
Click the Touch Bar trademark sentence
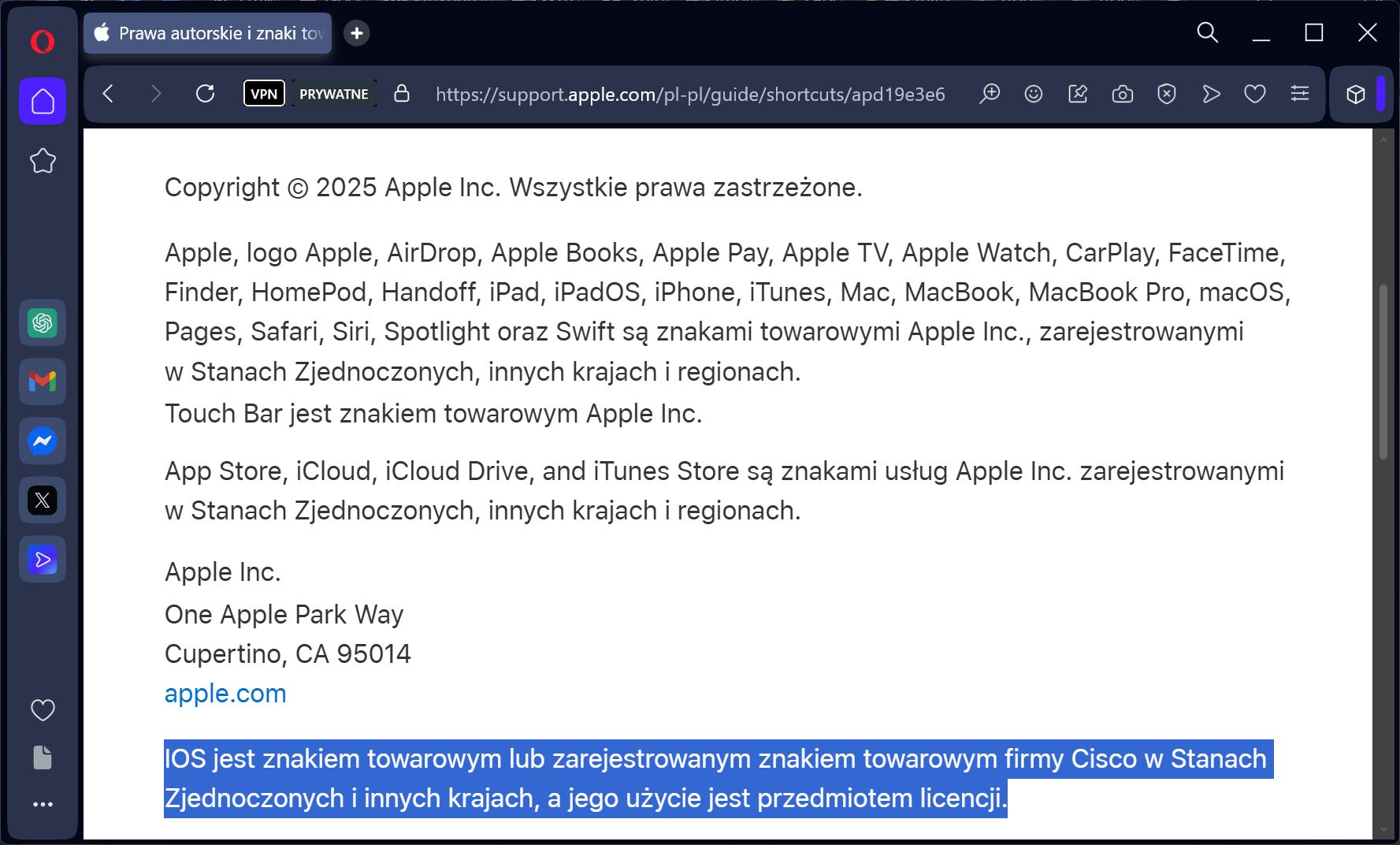pos(433,414)
